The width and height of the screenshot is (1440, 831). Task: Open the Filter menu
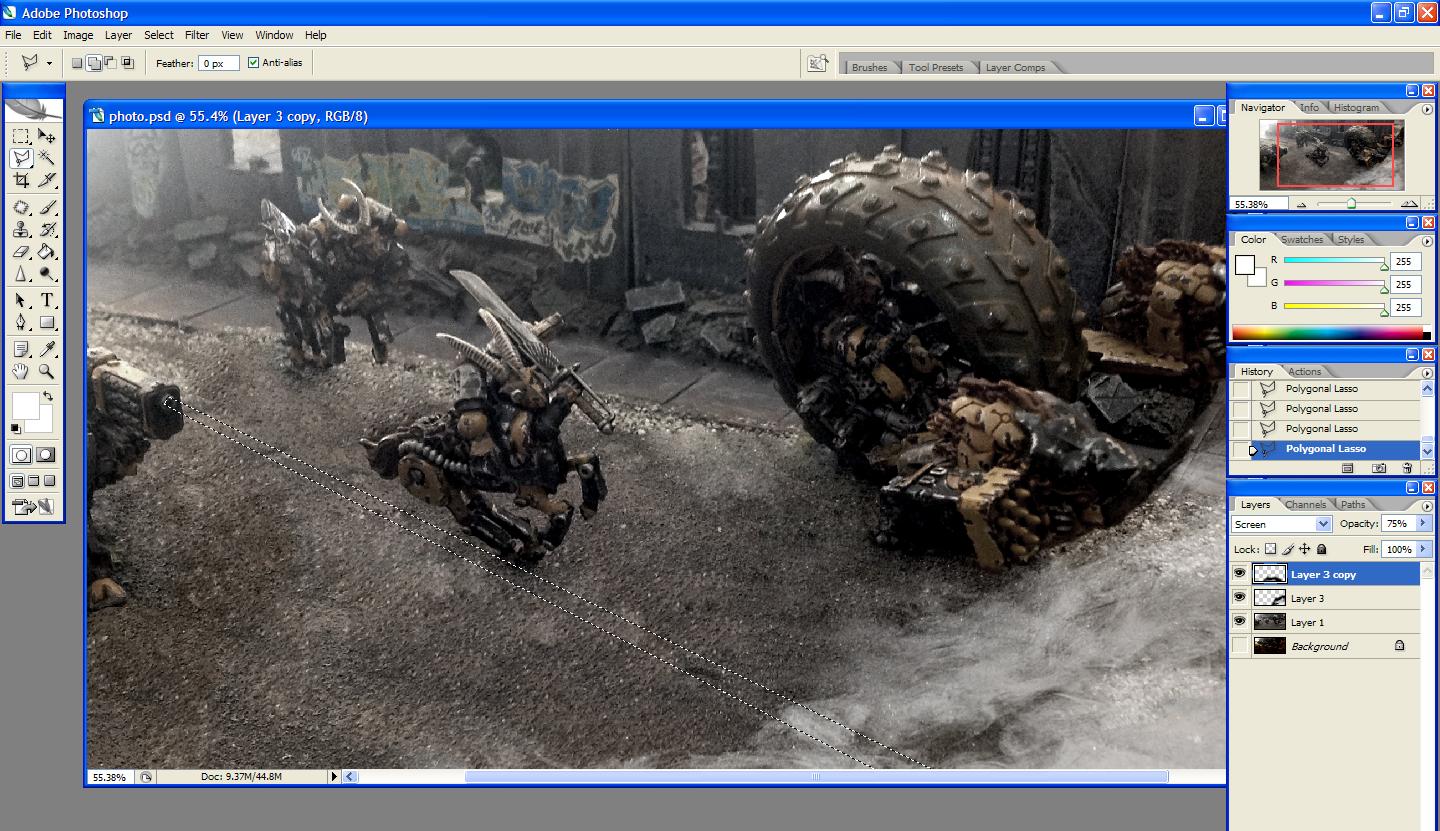(197, 35)
